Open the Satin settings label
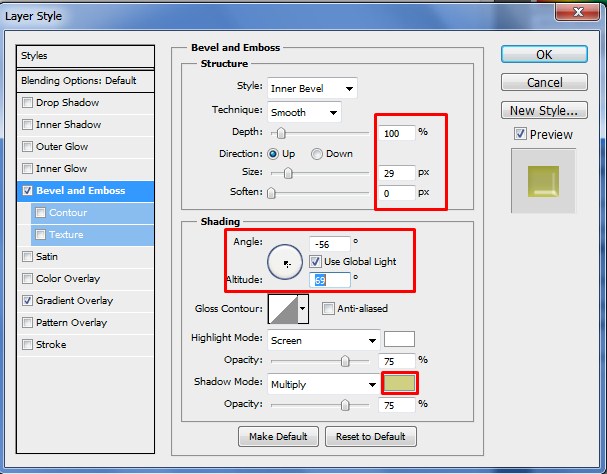 pyautogui.click(x=47, y=256)
